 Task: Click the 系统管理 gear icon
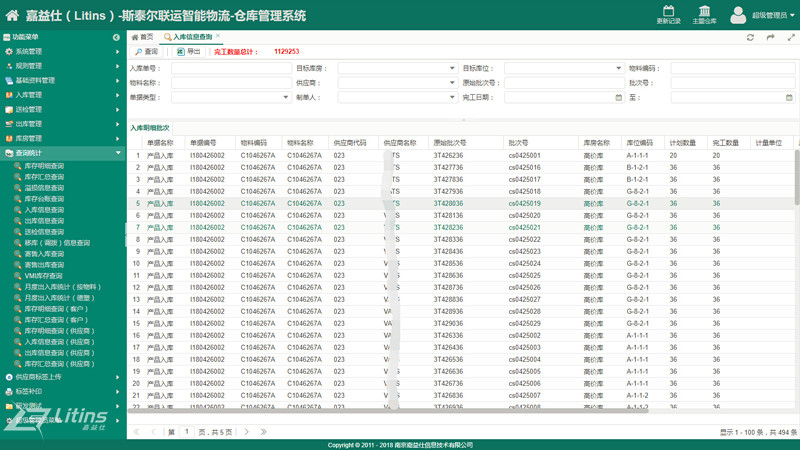(x=9, y=52)
